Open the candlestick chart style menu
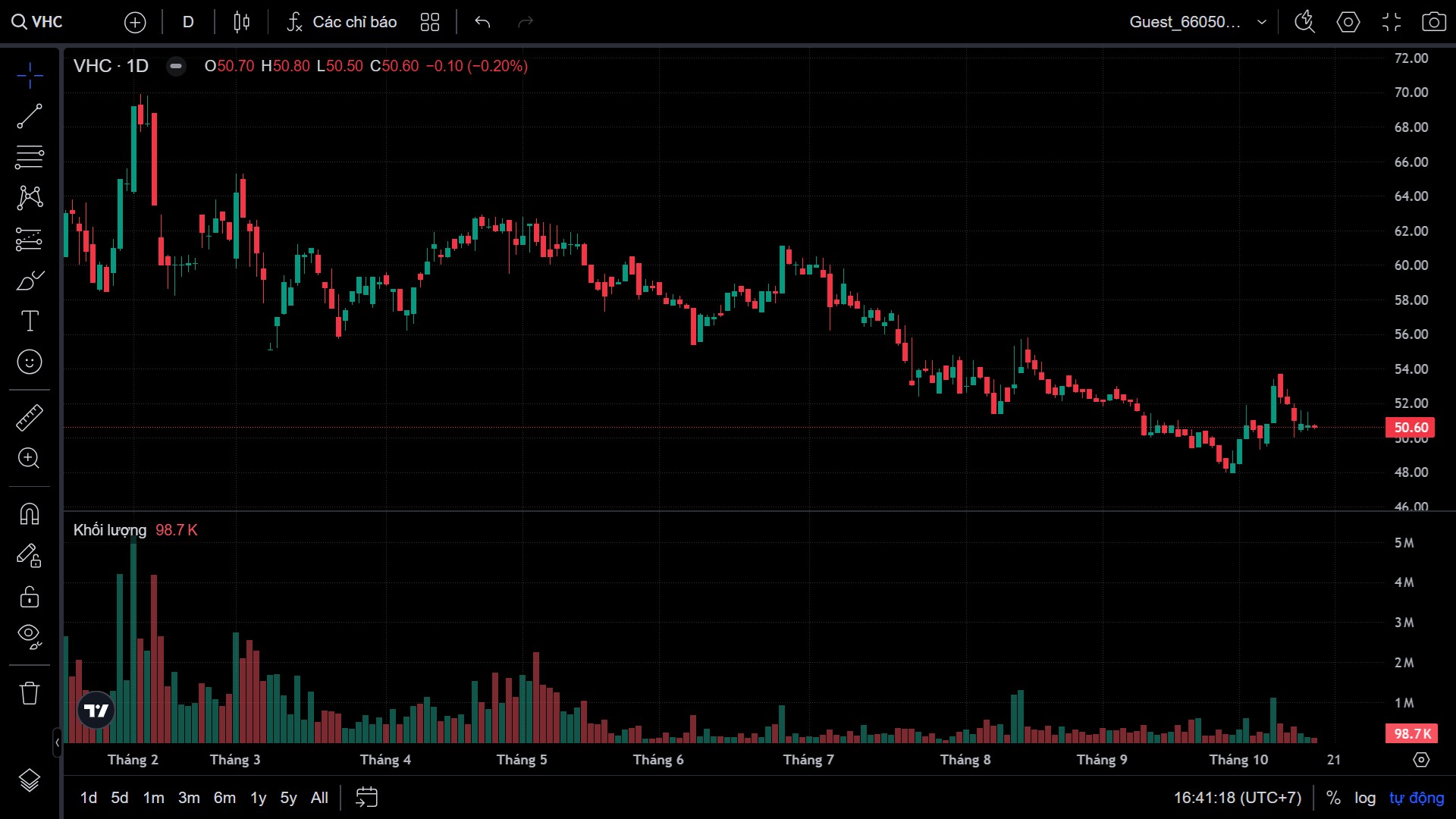Screen dimensions: 1456x819 tap(242, 22)
